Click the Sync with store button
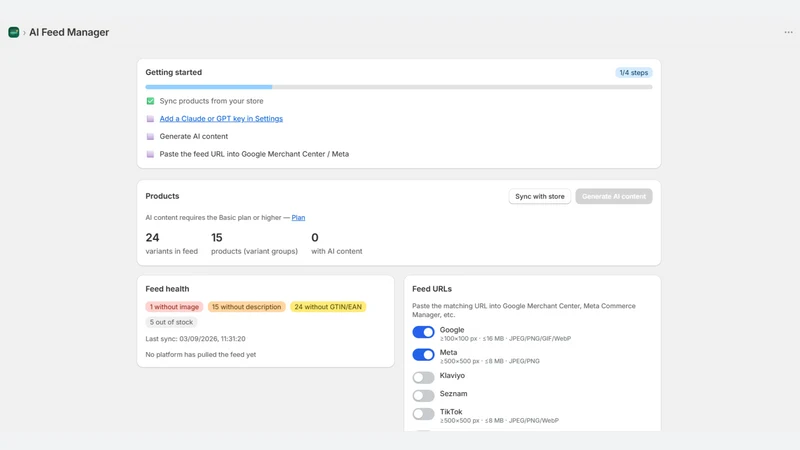 pos(539,196)
